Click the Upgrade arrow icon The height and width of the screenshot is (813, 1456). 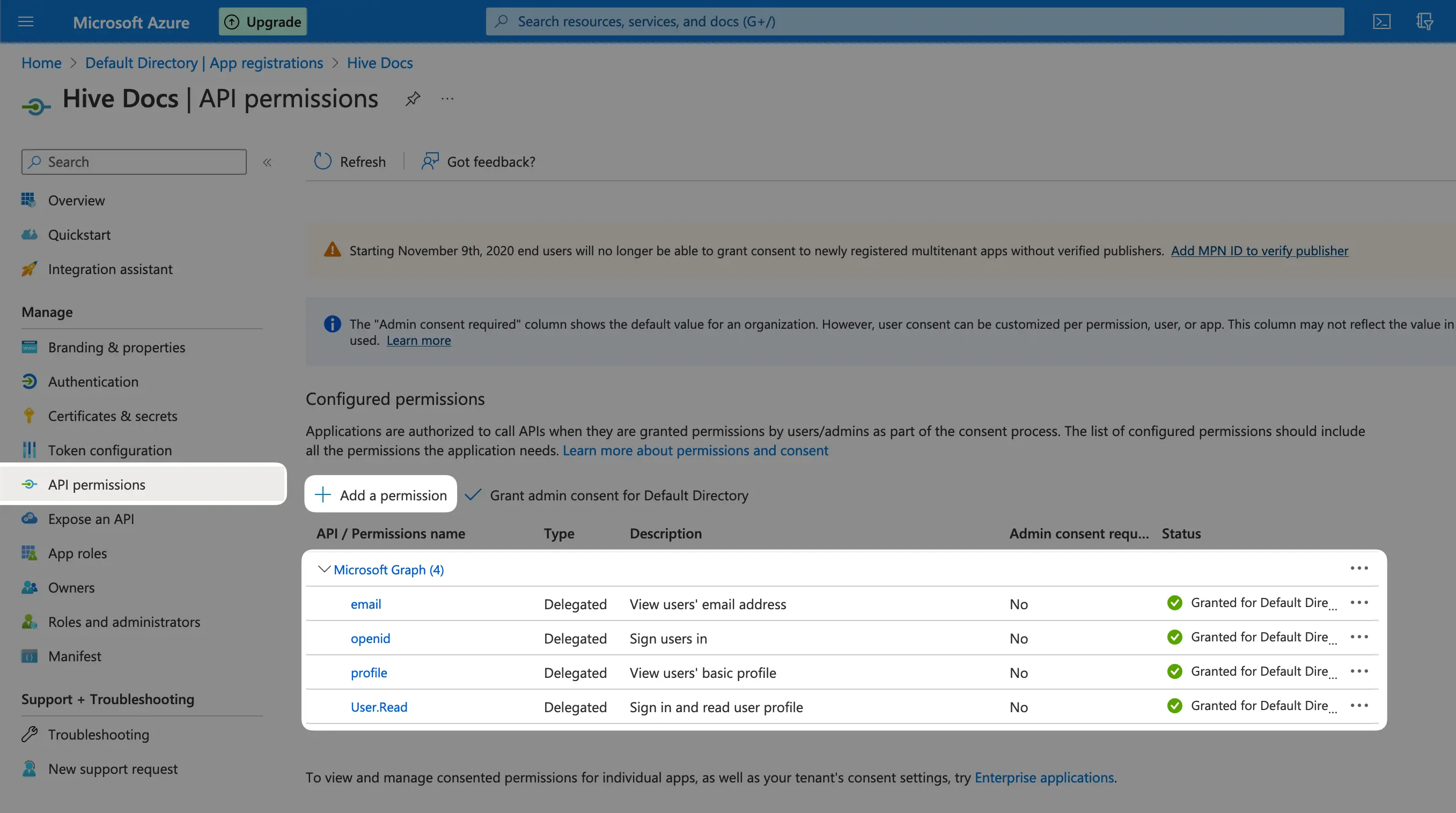(232, 21)
